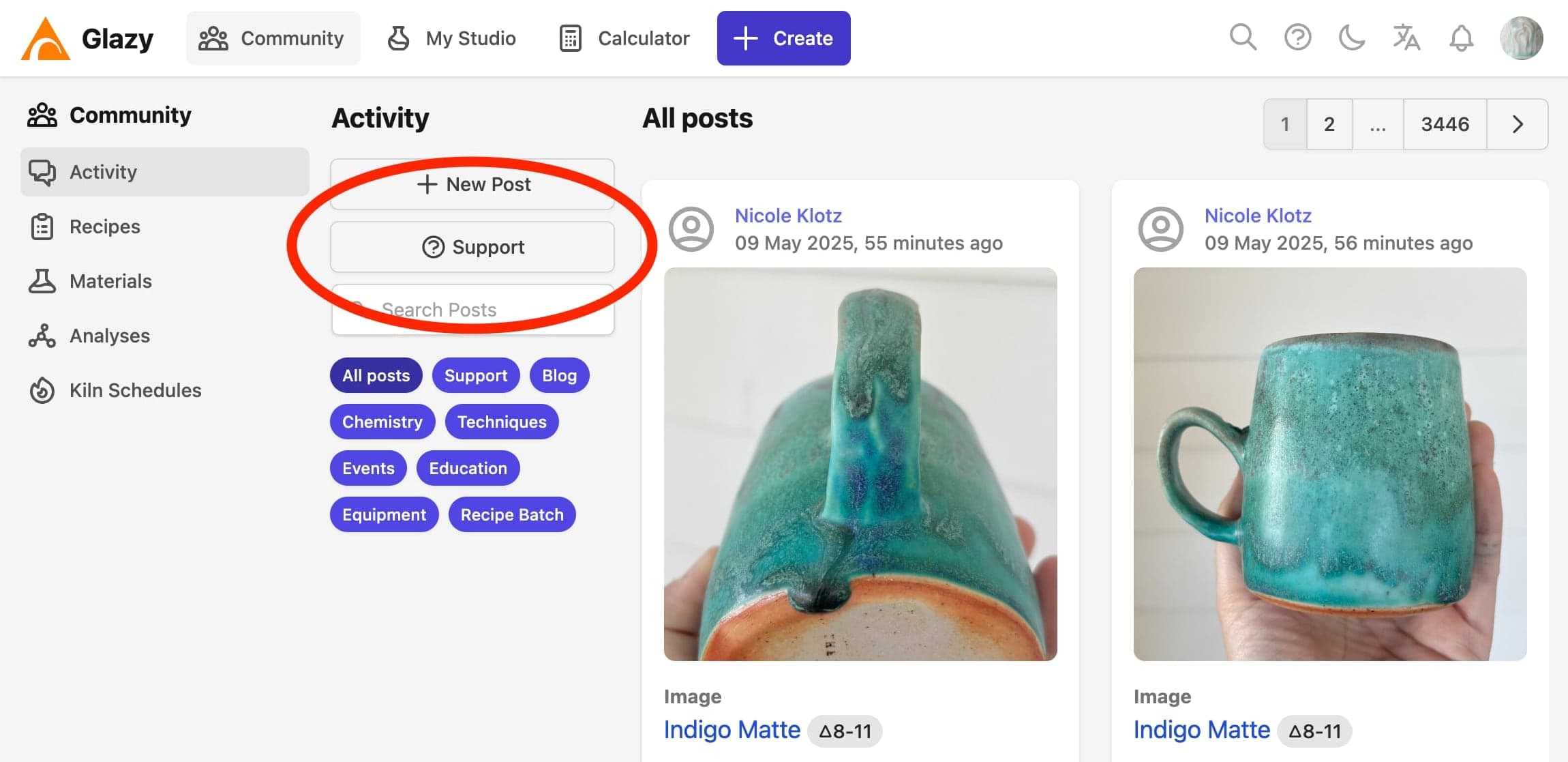Open the Community menu item
This screenshot has width=1568, height=762.
(x=273, y=38)
